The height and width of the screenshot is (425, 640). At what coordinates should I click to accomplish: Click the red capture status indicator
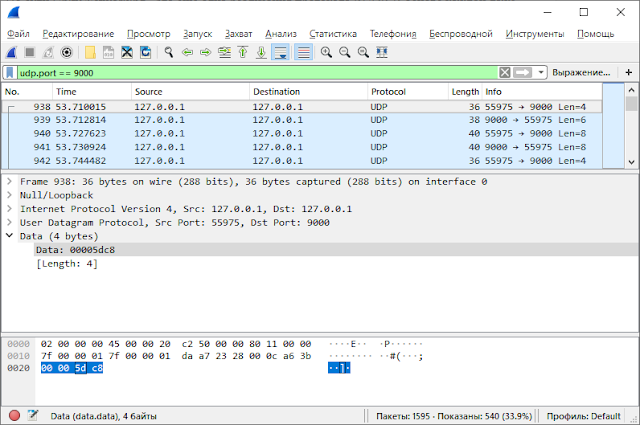pyautogui.click(x=14, y=416)
